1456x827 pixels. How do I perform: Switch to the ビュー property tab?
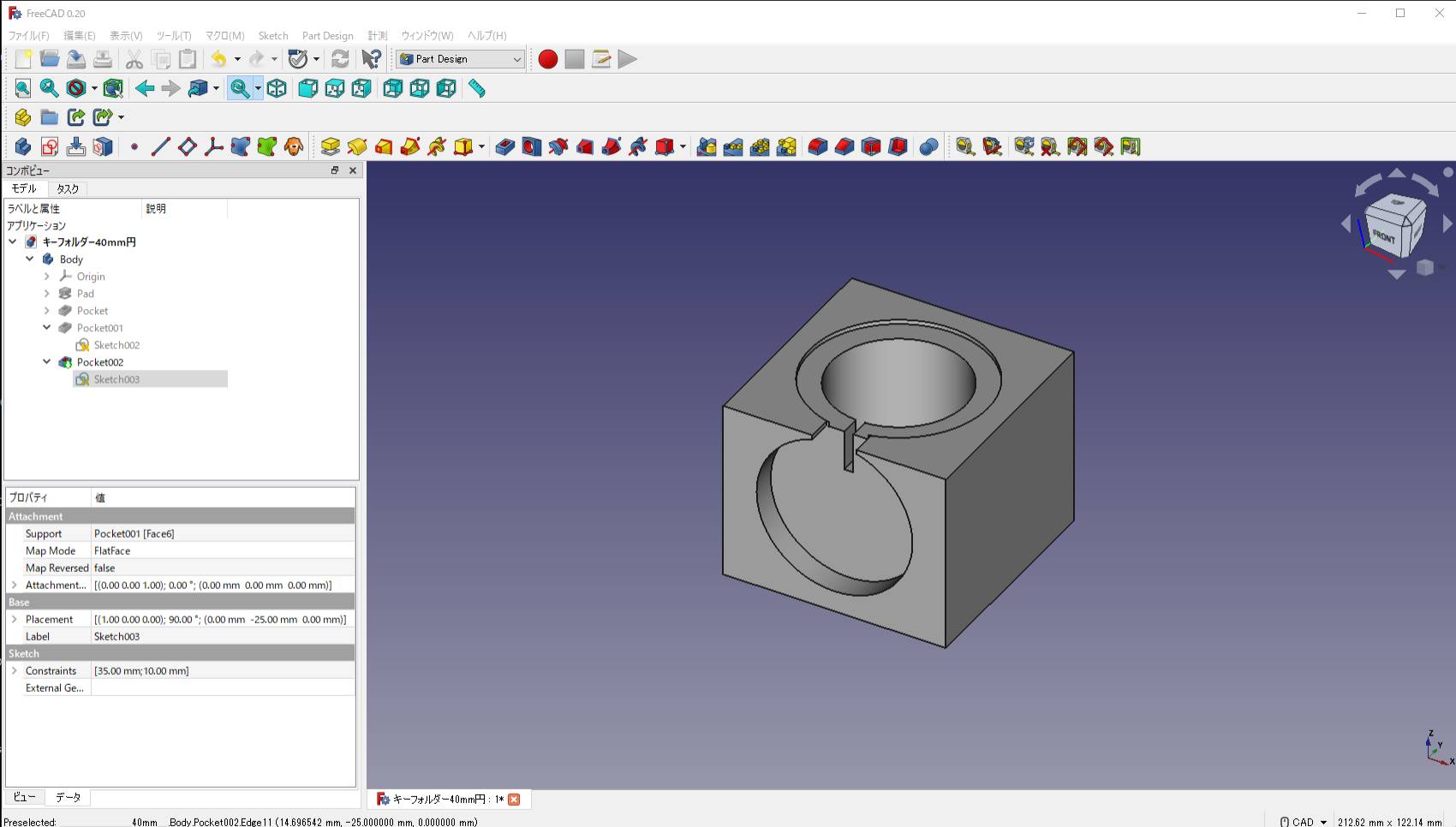point(24,797)
